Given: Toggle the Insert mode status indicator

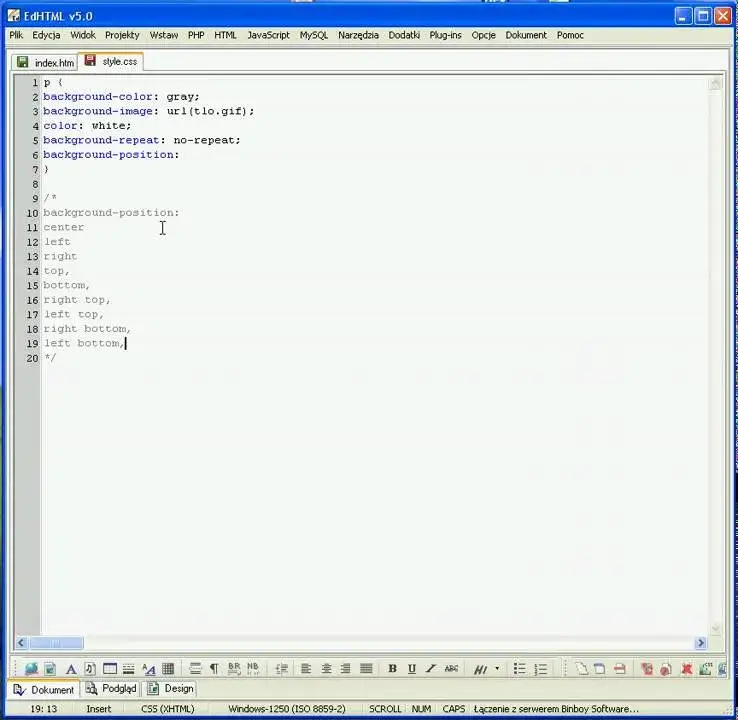Looking at the screenshot, I should [x=99, y=709].
